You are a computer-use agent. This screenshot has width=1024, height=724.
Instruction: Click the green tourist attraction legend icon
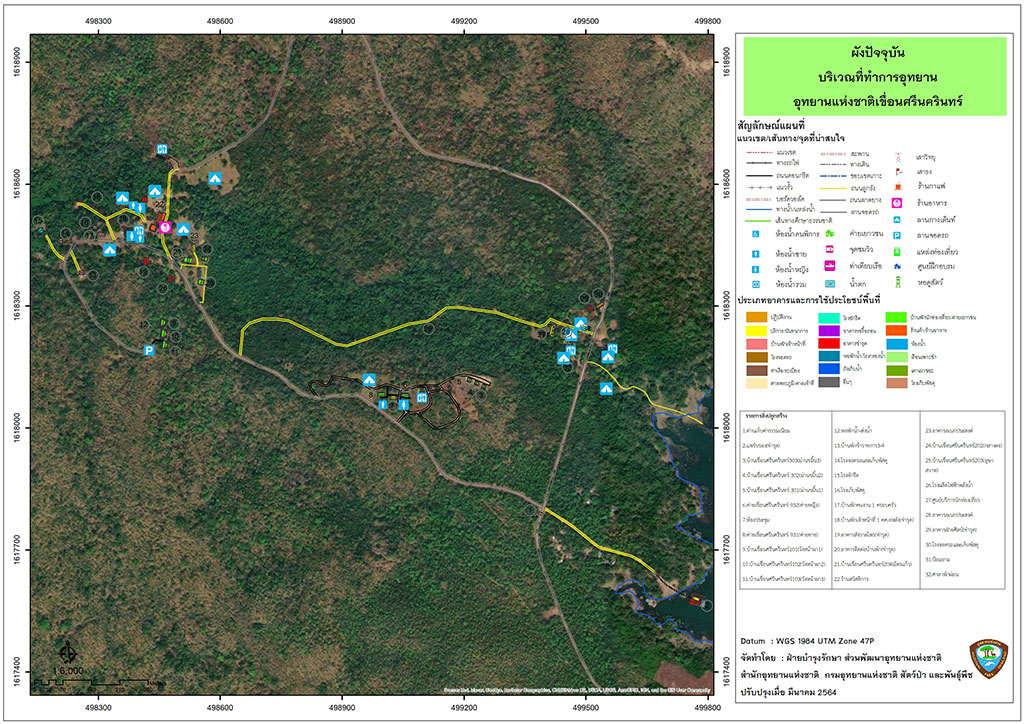click(x=897, y=251)
